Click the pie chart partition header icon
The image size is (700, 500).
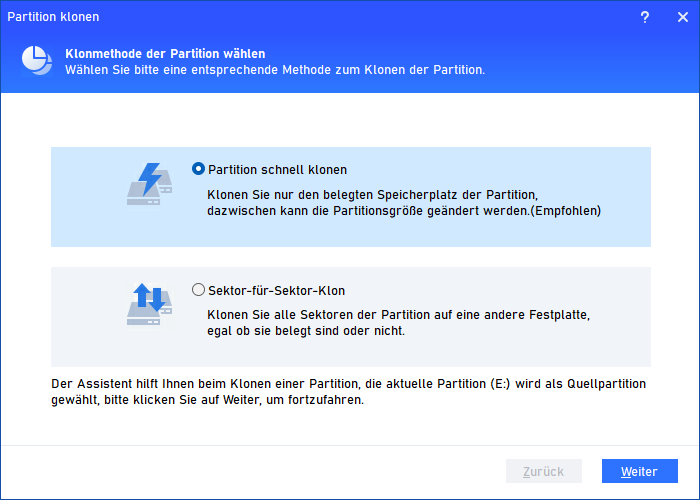[x=38, y=61]
